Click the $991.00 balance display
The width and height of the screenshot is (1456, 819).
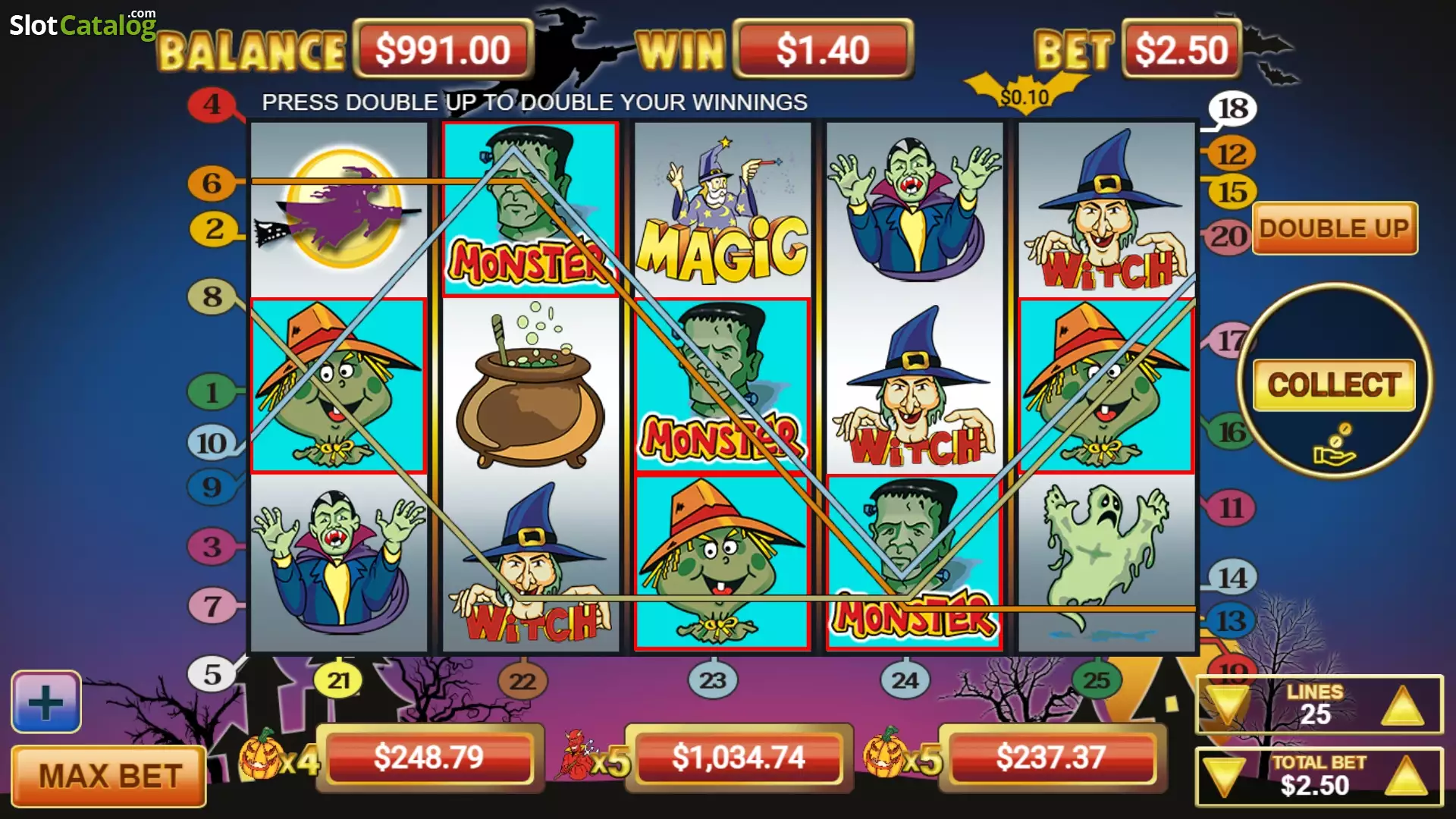[443, 50]
